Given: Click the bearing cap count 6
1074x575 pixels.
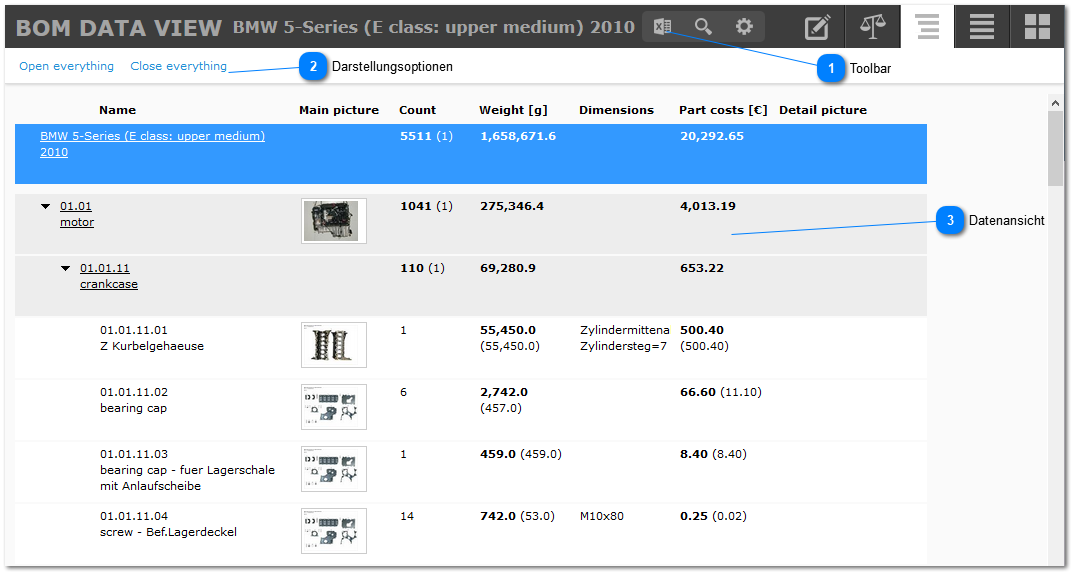Looking at the screenshot, I should tap(403, 393).
